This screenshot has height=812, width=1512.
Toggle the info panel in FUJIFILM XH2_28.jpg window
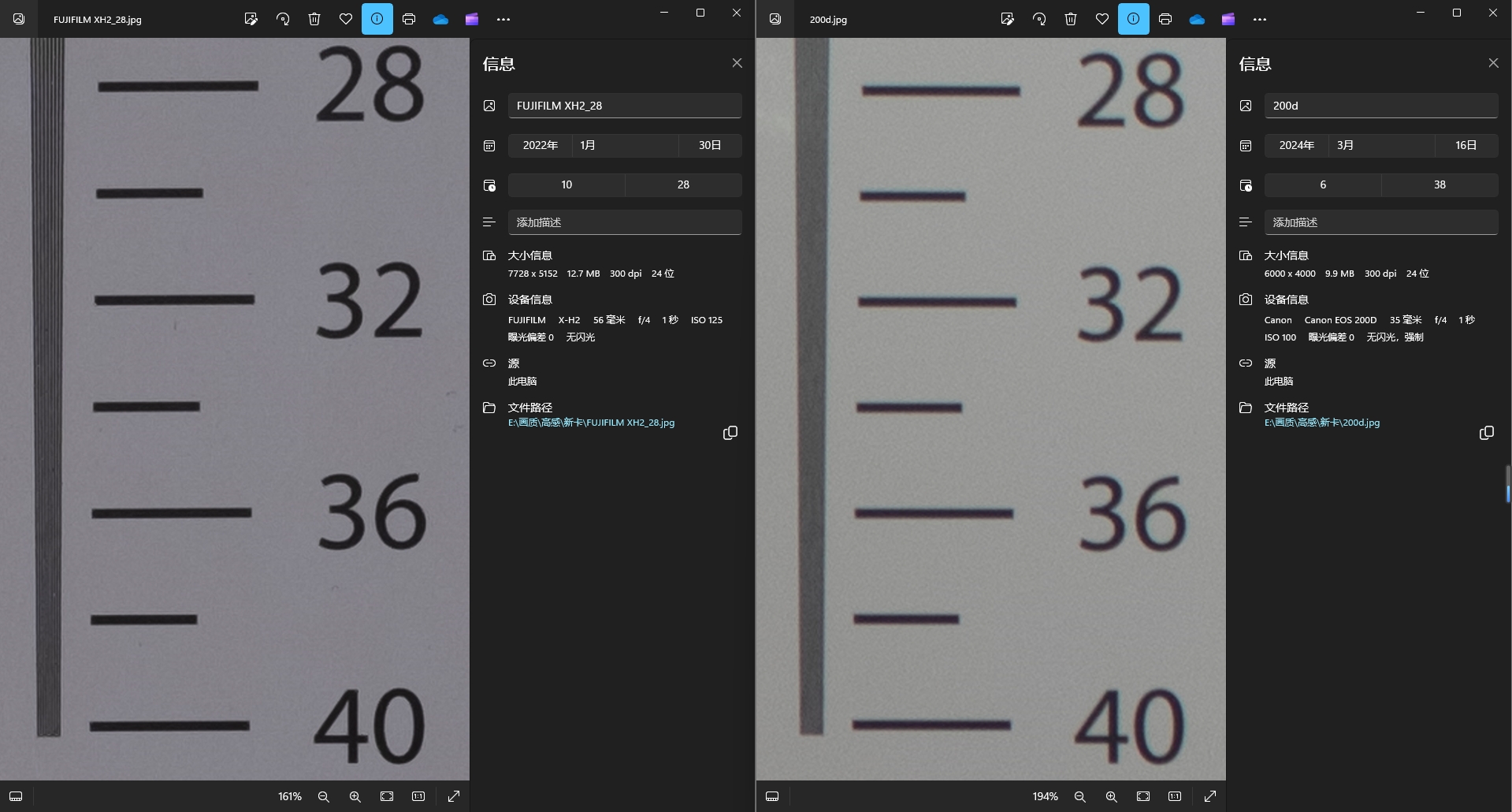(x=377, y=19)
